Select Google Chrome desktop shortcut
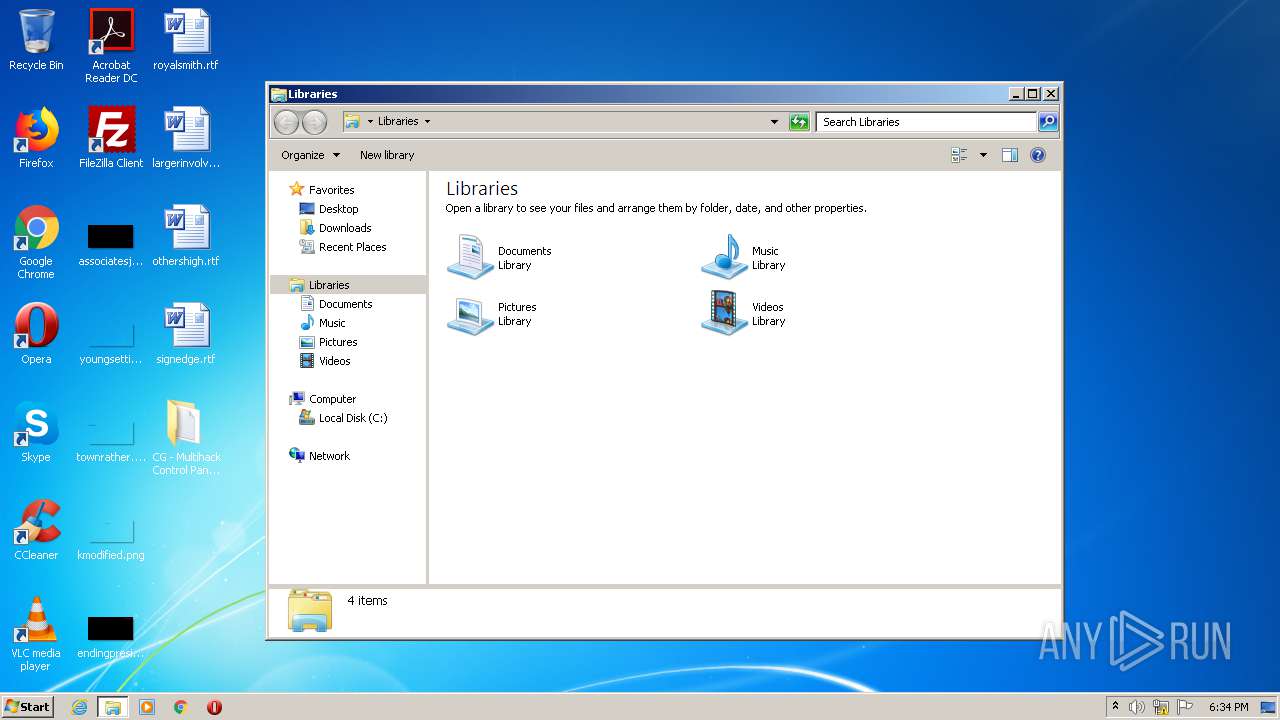This screenshot has width=1280, height=720. click(36, 242)
